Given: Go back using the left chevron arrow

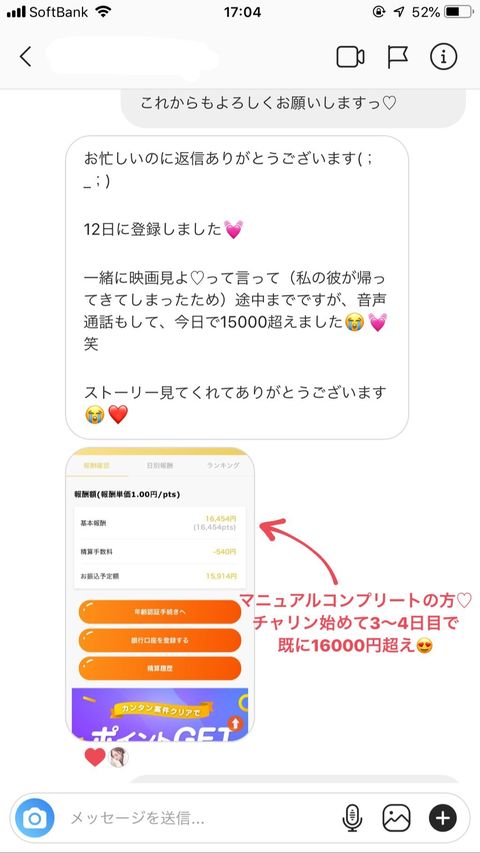Looking at the screenshot, I should click(x=26, y=57).
